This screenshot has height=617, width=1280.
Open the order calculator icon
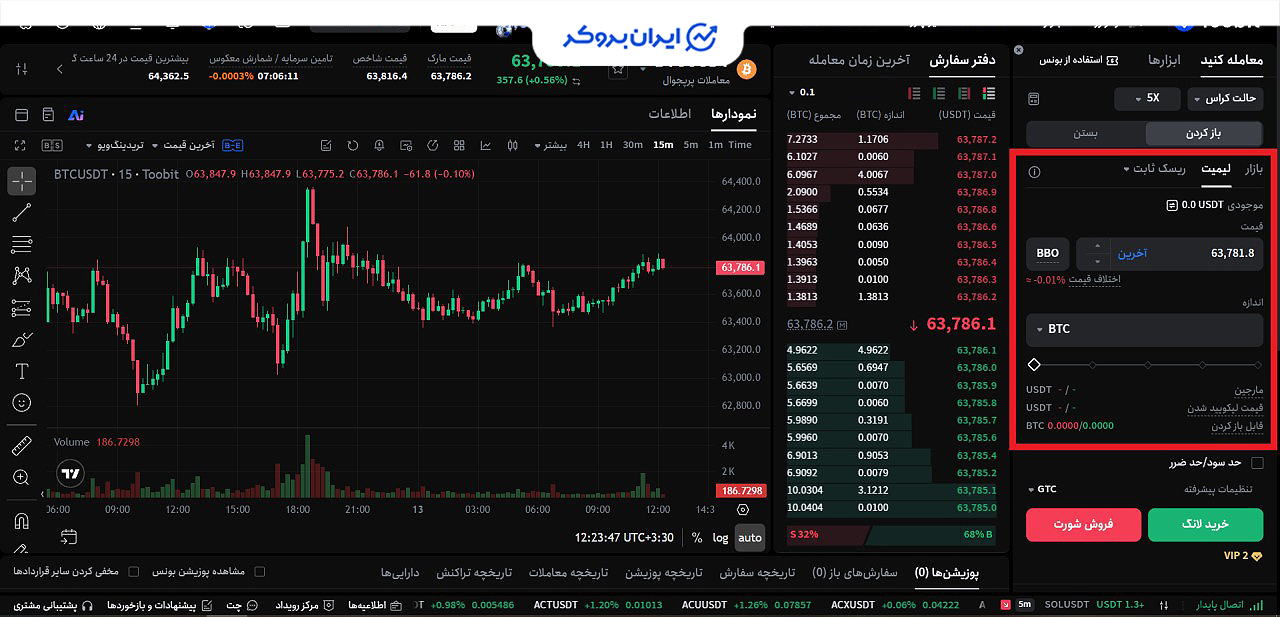point(1034,99)
